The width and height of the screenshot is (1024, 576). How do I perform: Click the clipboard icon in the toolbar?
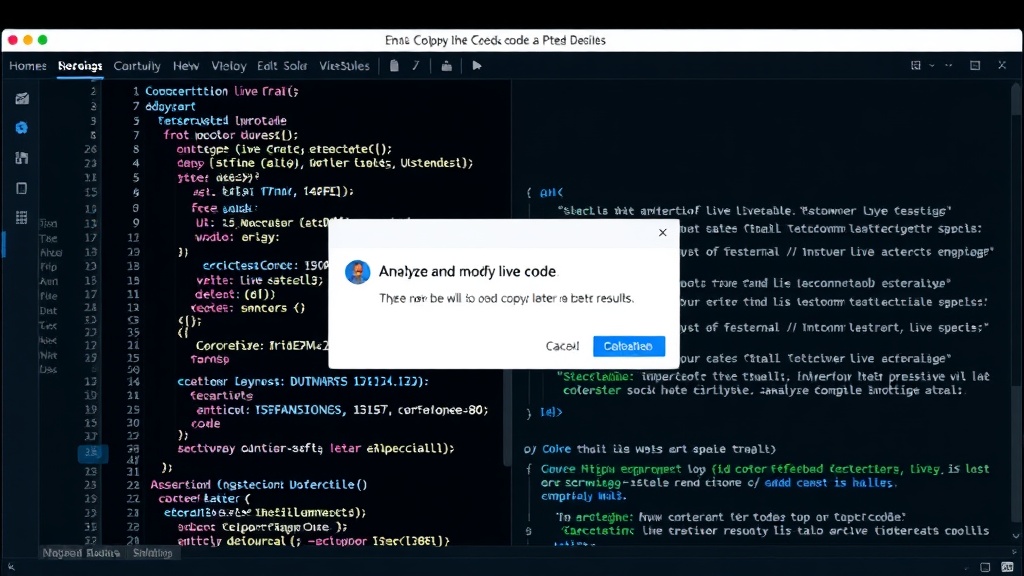point(394,65)
